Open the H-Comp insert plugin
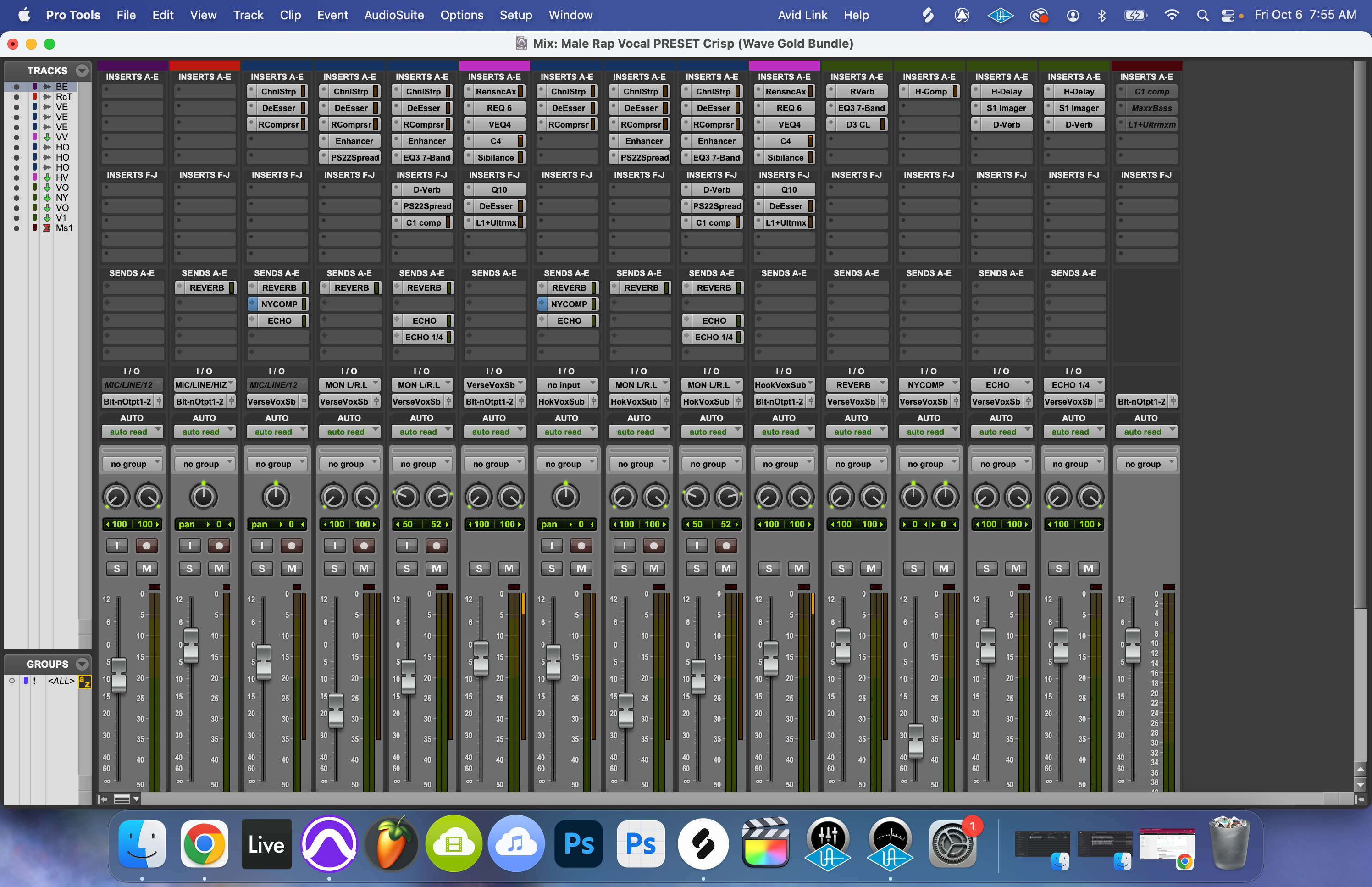 pos(930,92)
